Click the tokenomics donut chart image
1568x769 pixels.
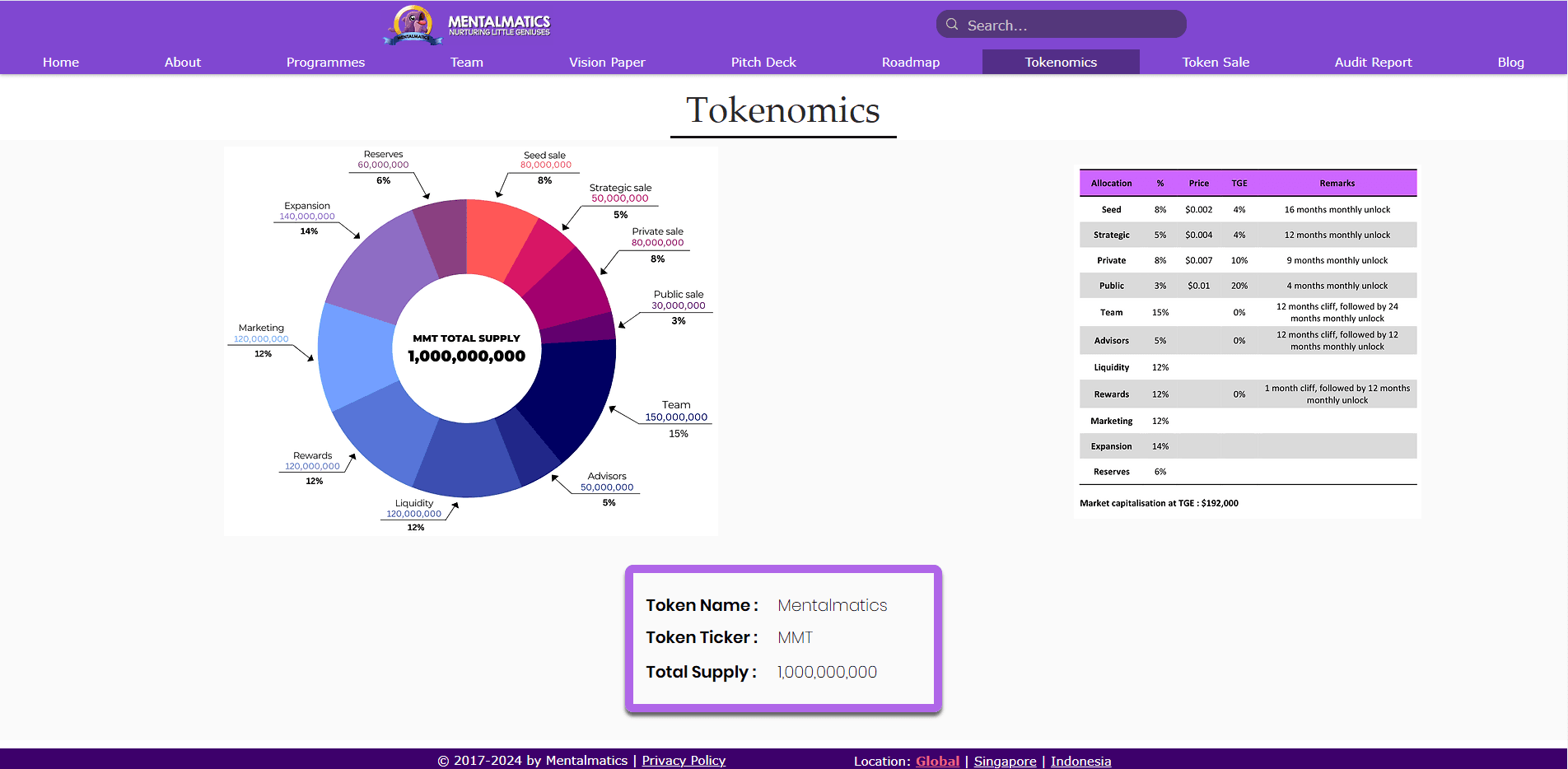[471, 341]
